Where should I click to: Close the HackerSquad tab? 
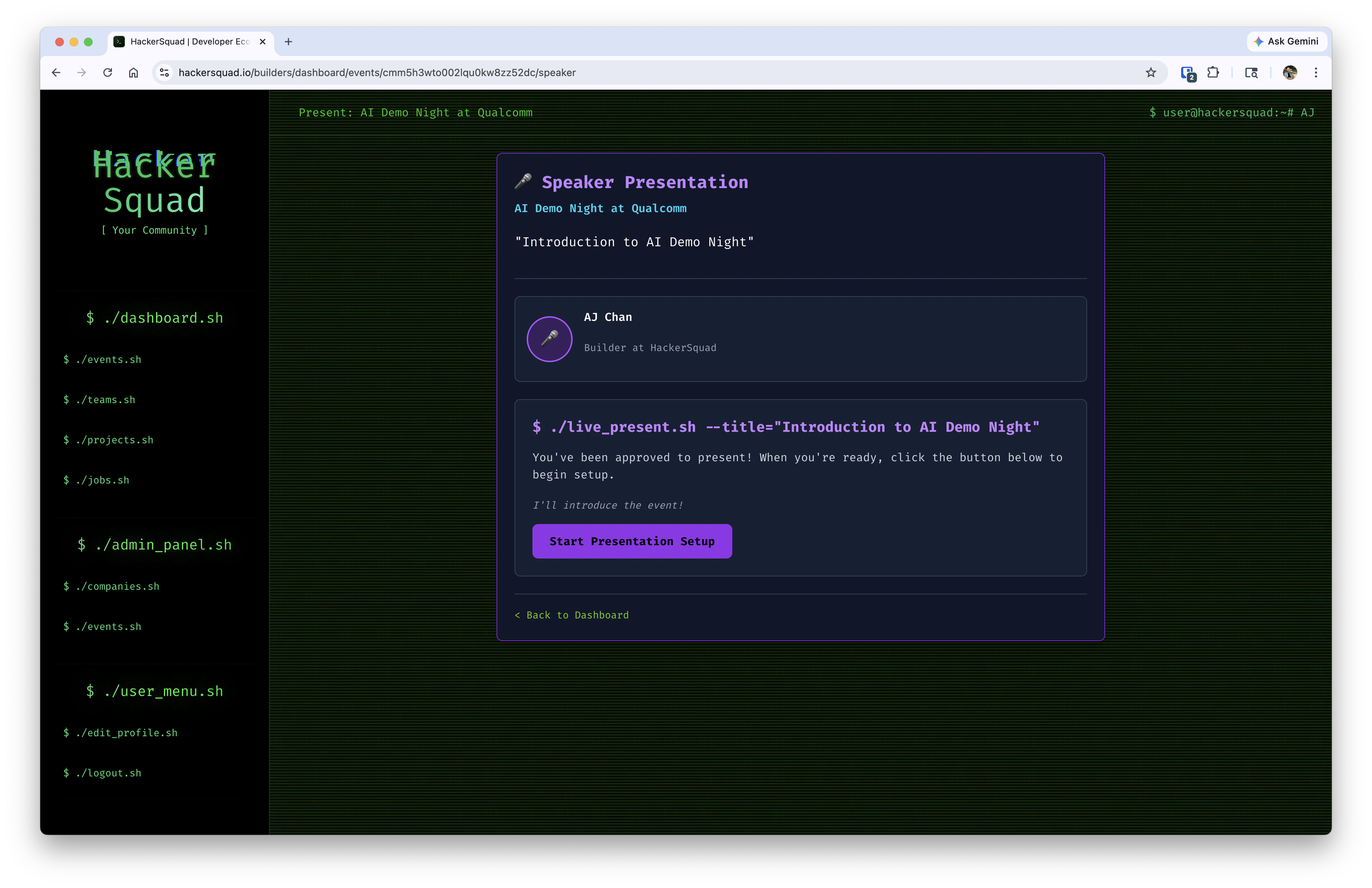(263, 42)
